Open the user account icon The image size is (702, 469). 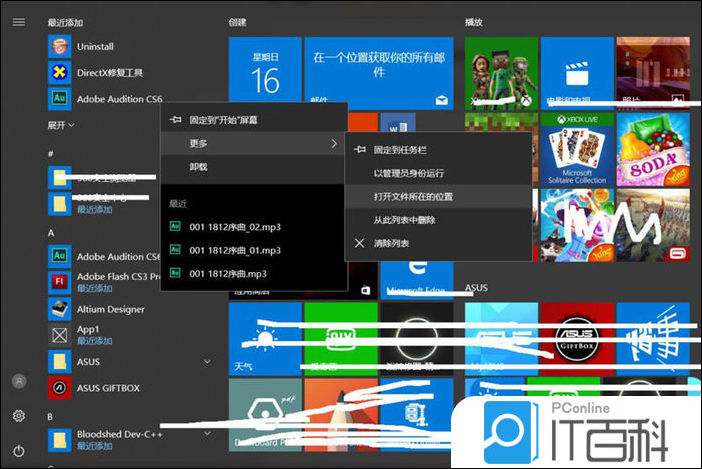18,381
